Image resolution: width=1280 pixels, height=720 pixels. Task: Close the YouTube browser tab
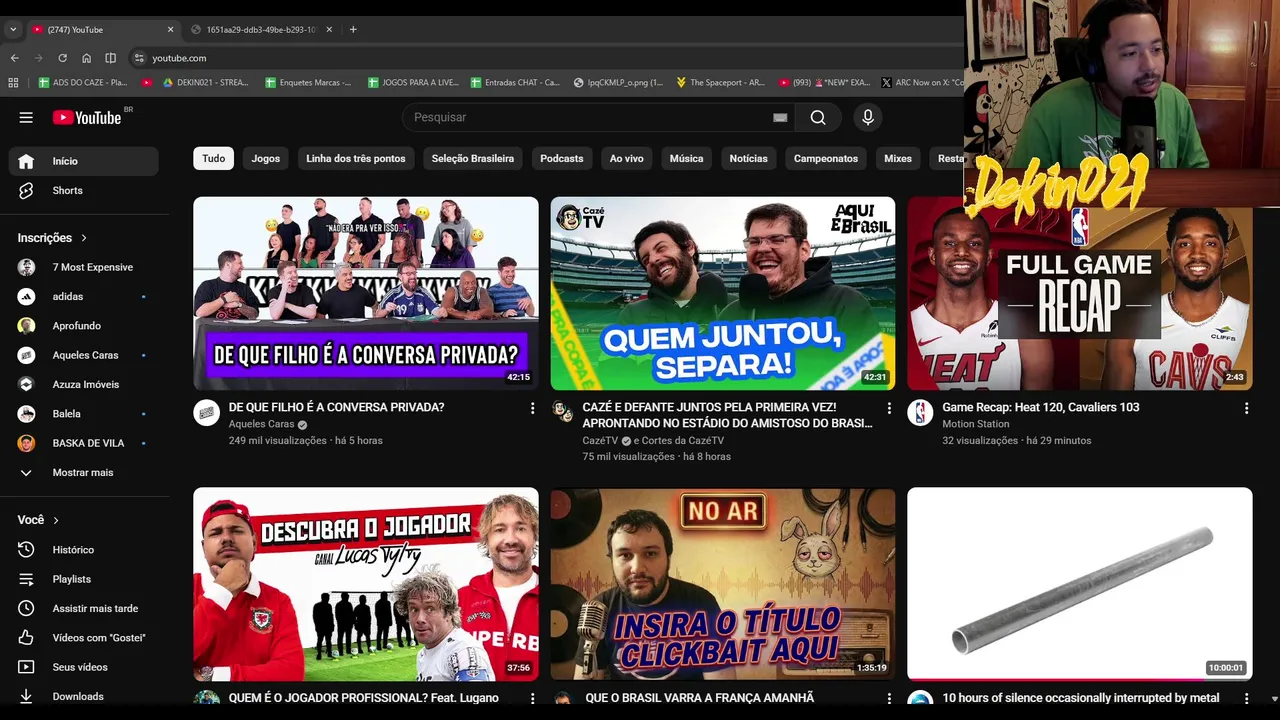click(170, 29)
